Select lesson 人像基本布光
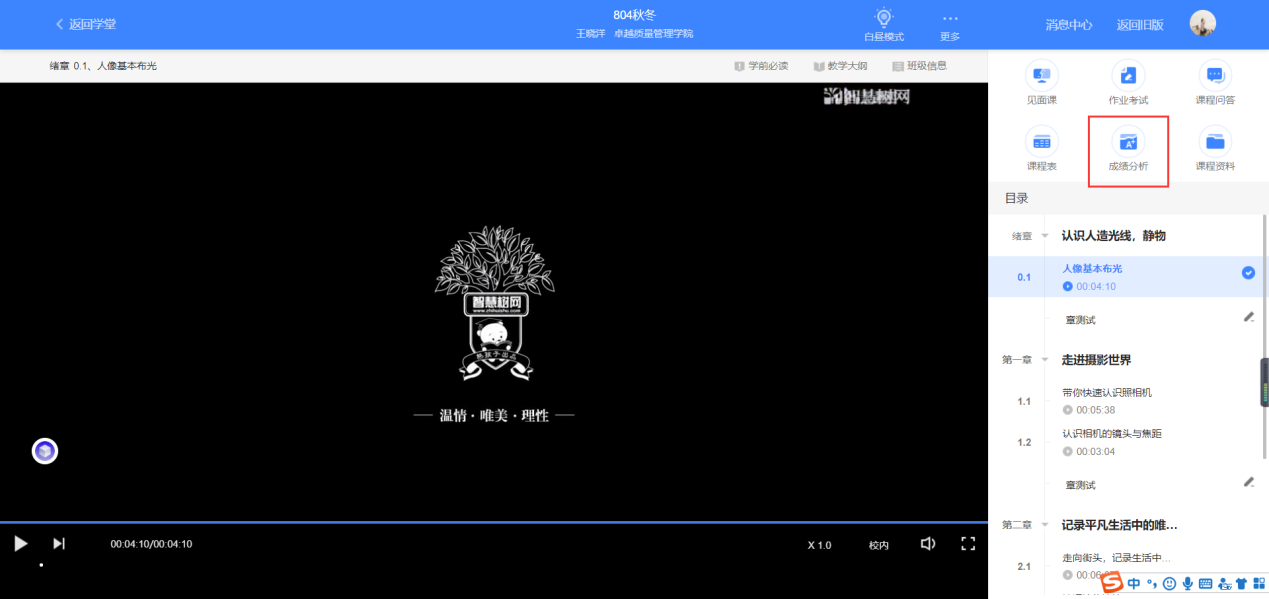 tap(1092, 269)
